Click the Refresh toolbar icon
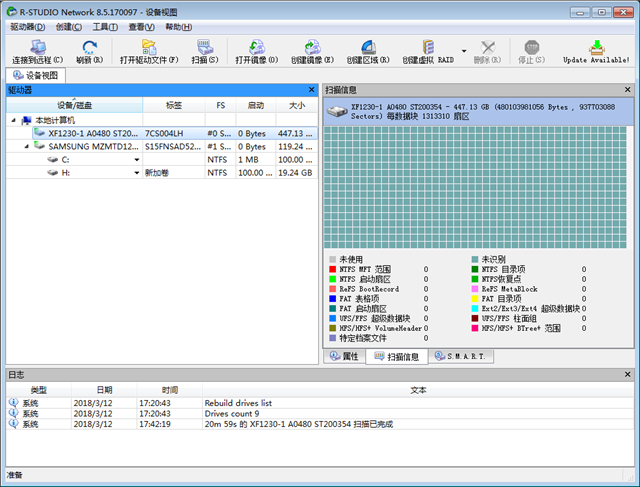The height and width of the screenshot is (487, 640). click(x=89, y=48)
